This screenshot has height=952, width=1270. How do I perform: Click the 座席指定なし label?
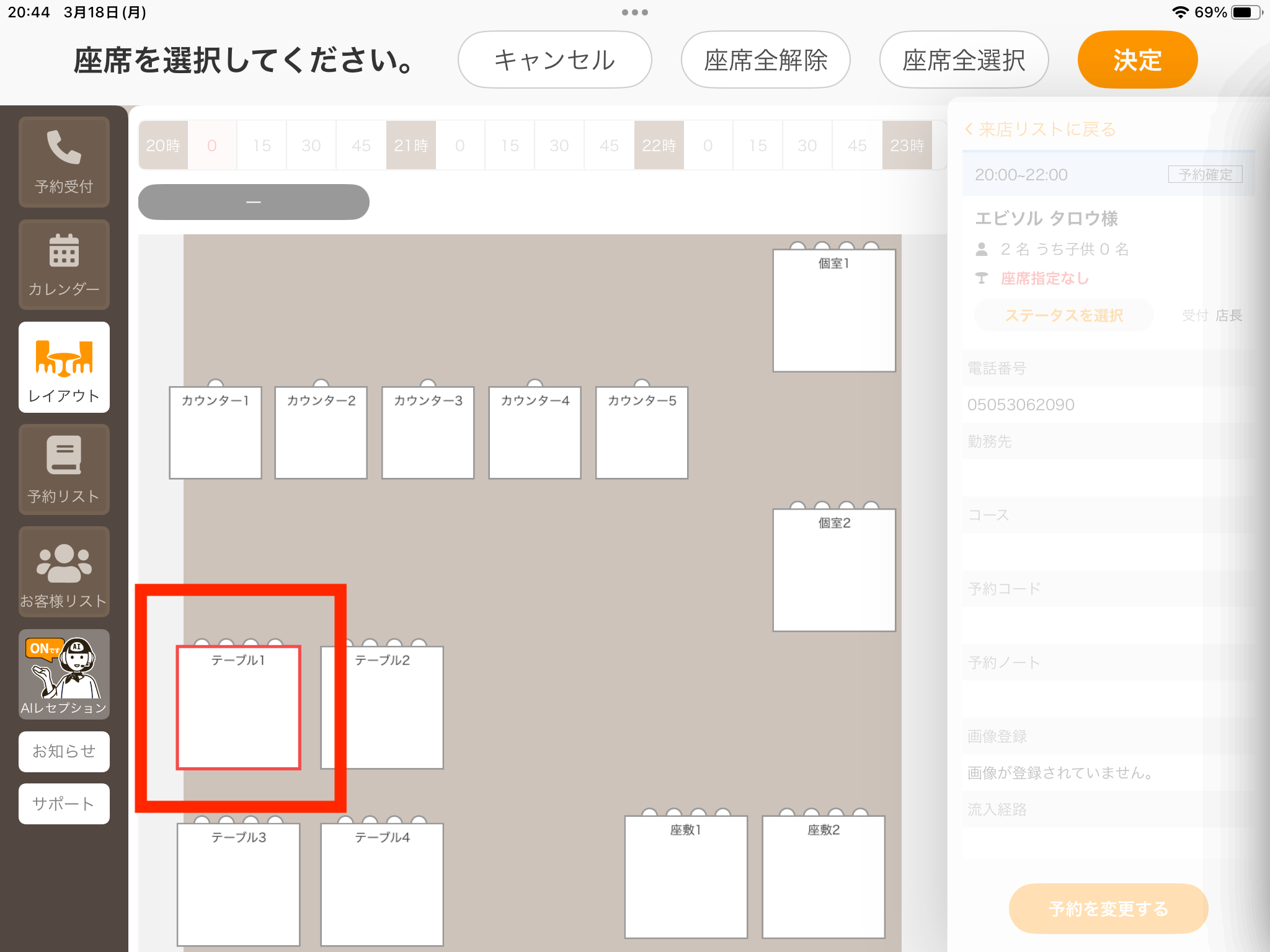[x=1045, y=278]
